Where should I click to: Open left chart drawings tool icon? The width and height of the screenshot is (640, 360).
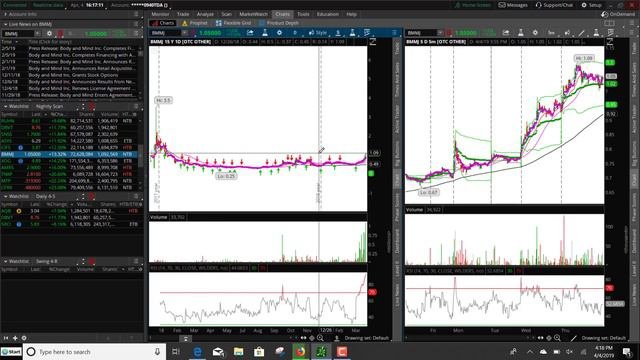pyautogui.click(x=338, y=33)
